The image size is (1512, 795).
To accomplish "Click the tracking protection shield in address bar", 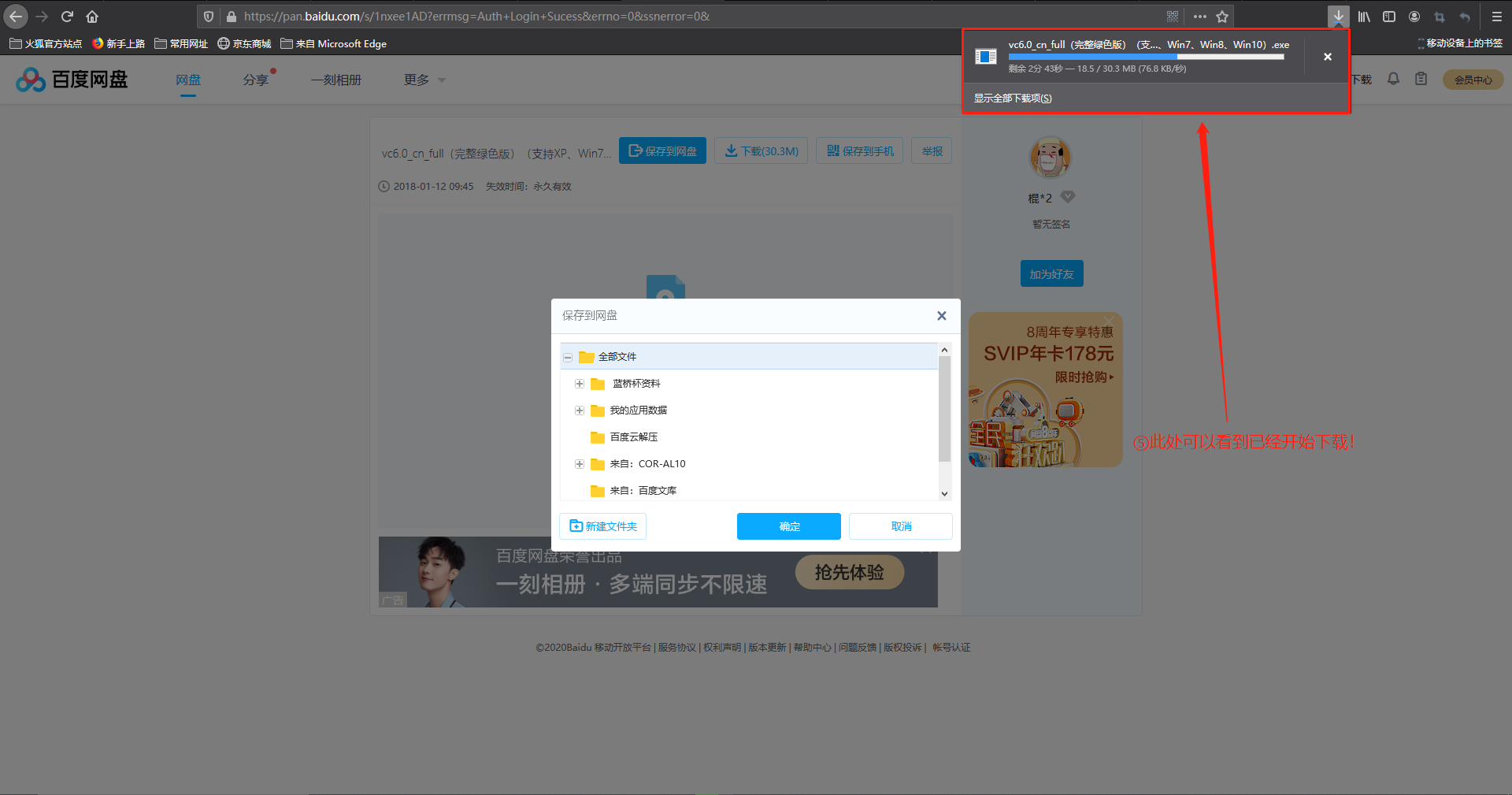I will click(x=208, y=16).
